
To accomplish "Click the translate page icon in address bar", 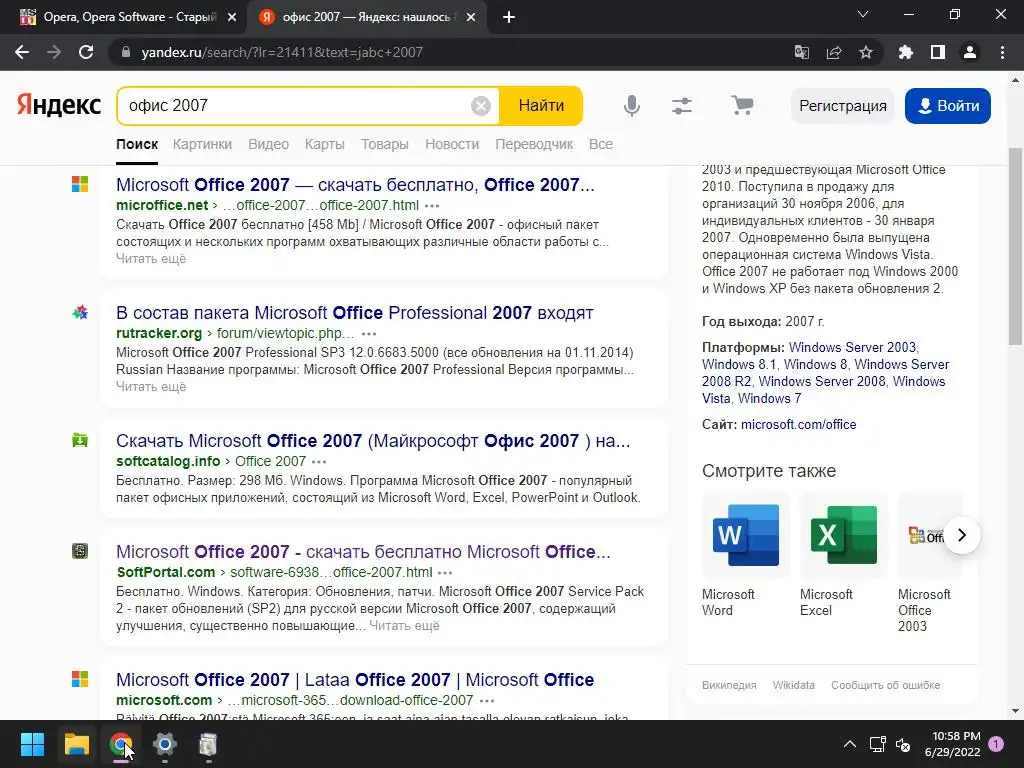I will tap(802, 52).
